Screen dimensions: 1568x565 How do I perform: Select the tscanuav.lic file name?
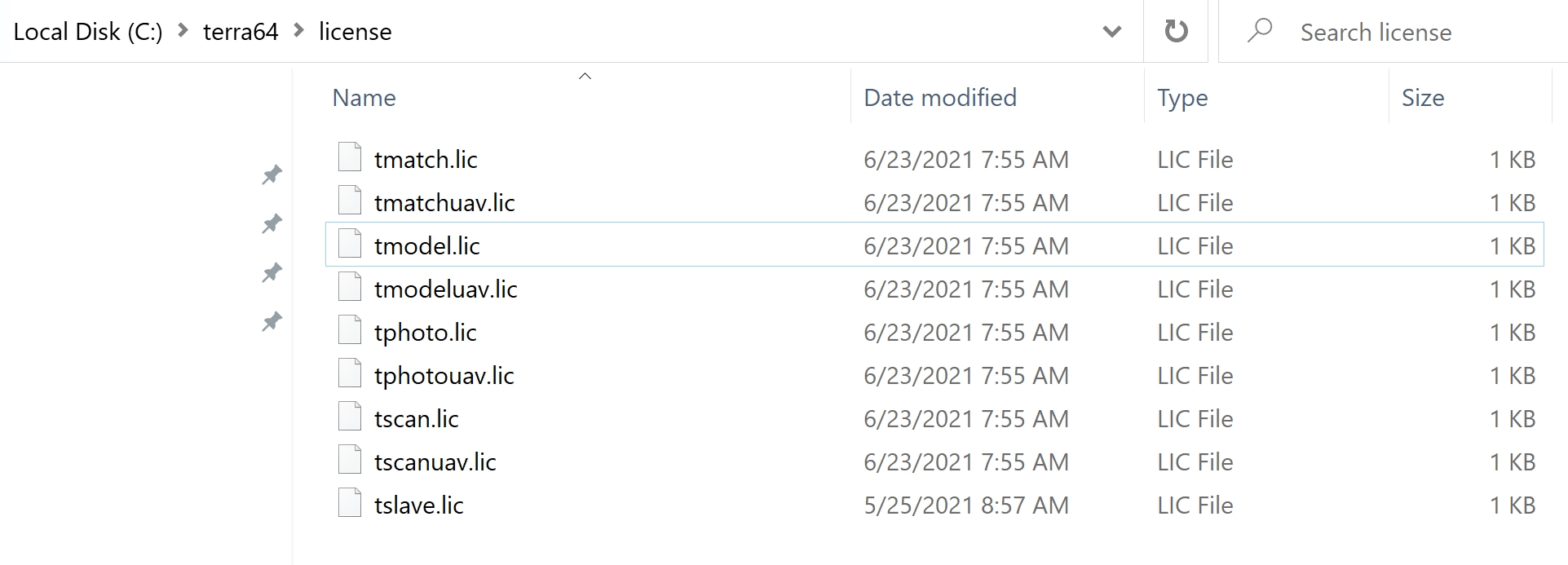pos(435,462)
